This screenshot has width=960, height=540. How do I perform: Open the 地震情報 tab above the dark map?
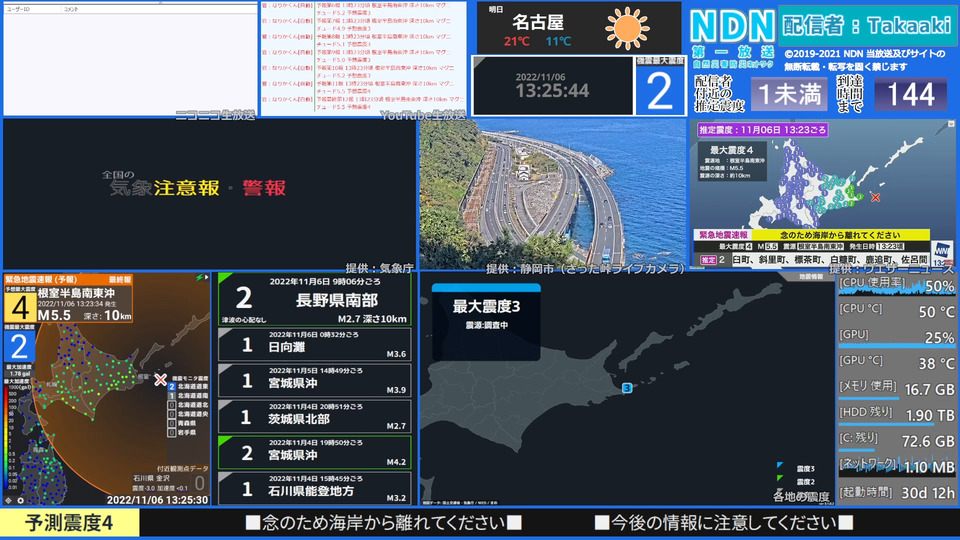[x=810, y=277]
